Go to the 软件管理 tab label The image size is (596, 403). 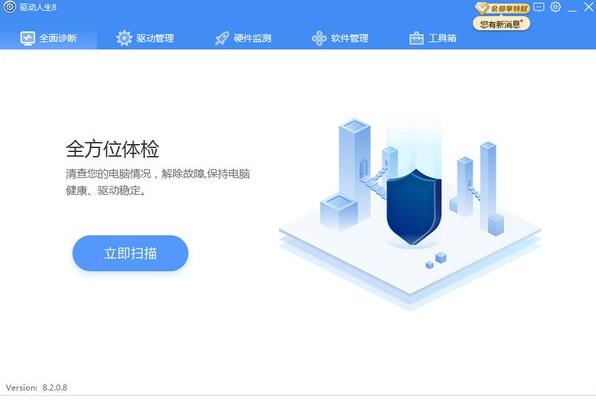pyautogui.click(x=350, y=38)
